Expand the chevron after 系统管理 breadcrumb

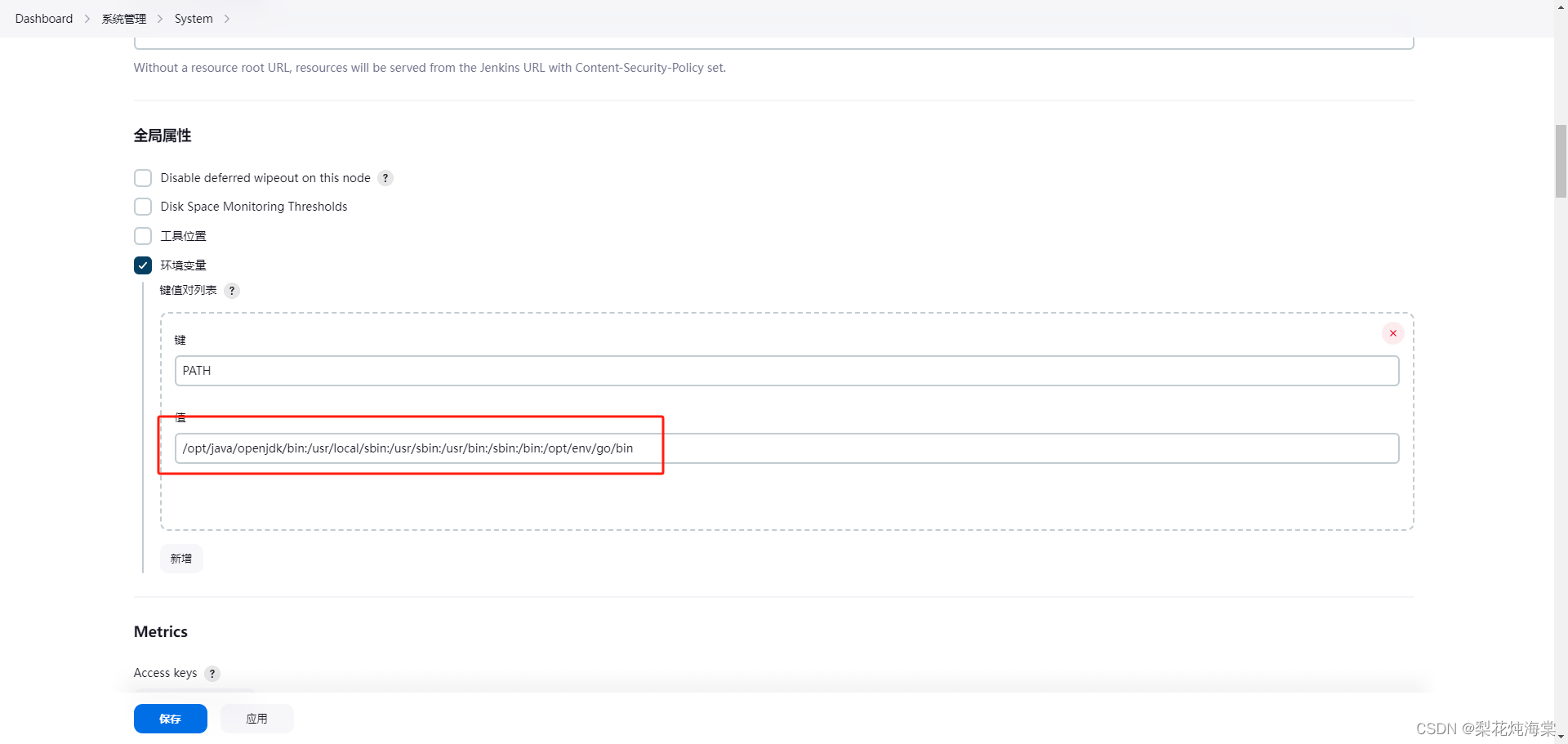[160, 19]
